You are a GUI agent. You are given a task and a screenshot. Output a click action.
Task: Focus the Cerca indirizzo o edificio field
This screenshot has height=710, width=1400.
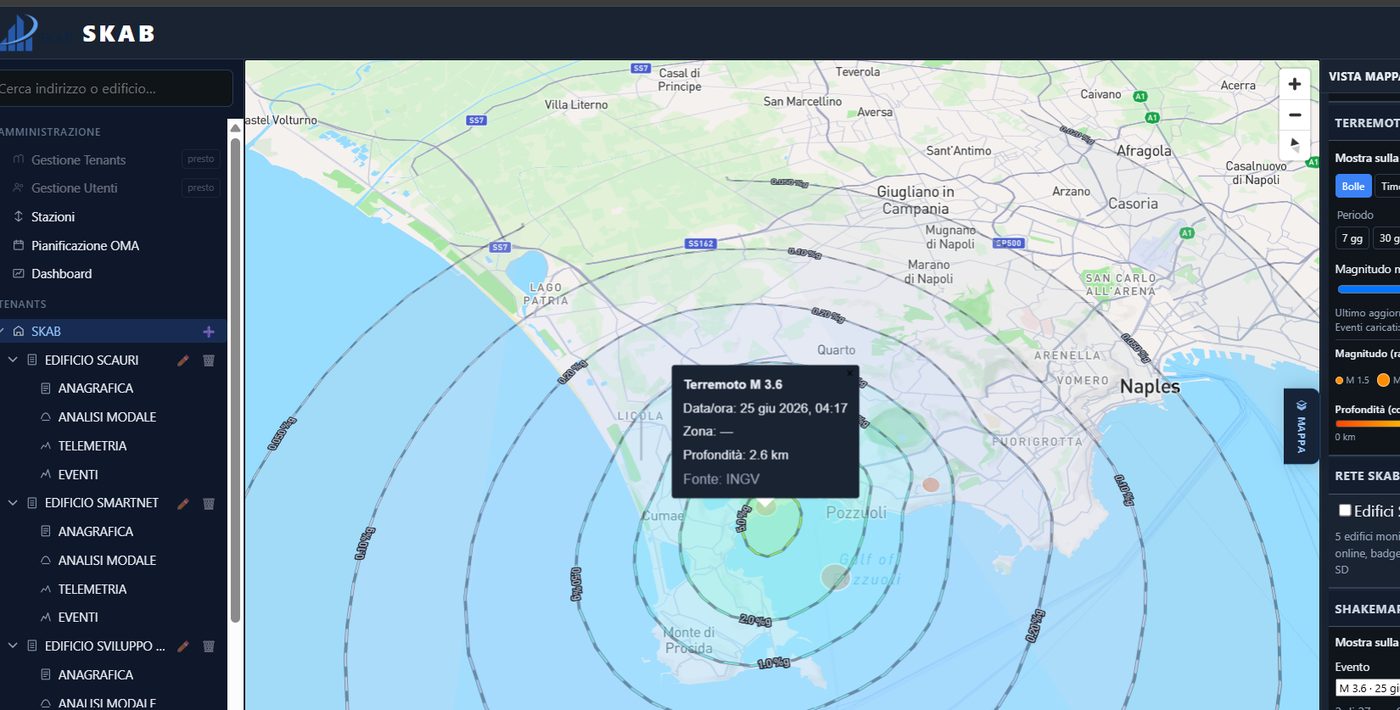114,88
